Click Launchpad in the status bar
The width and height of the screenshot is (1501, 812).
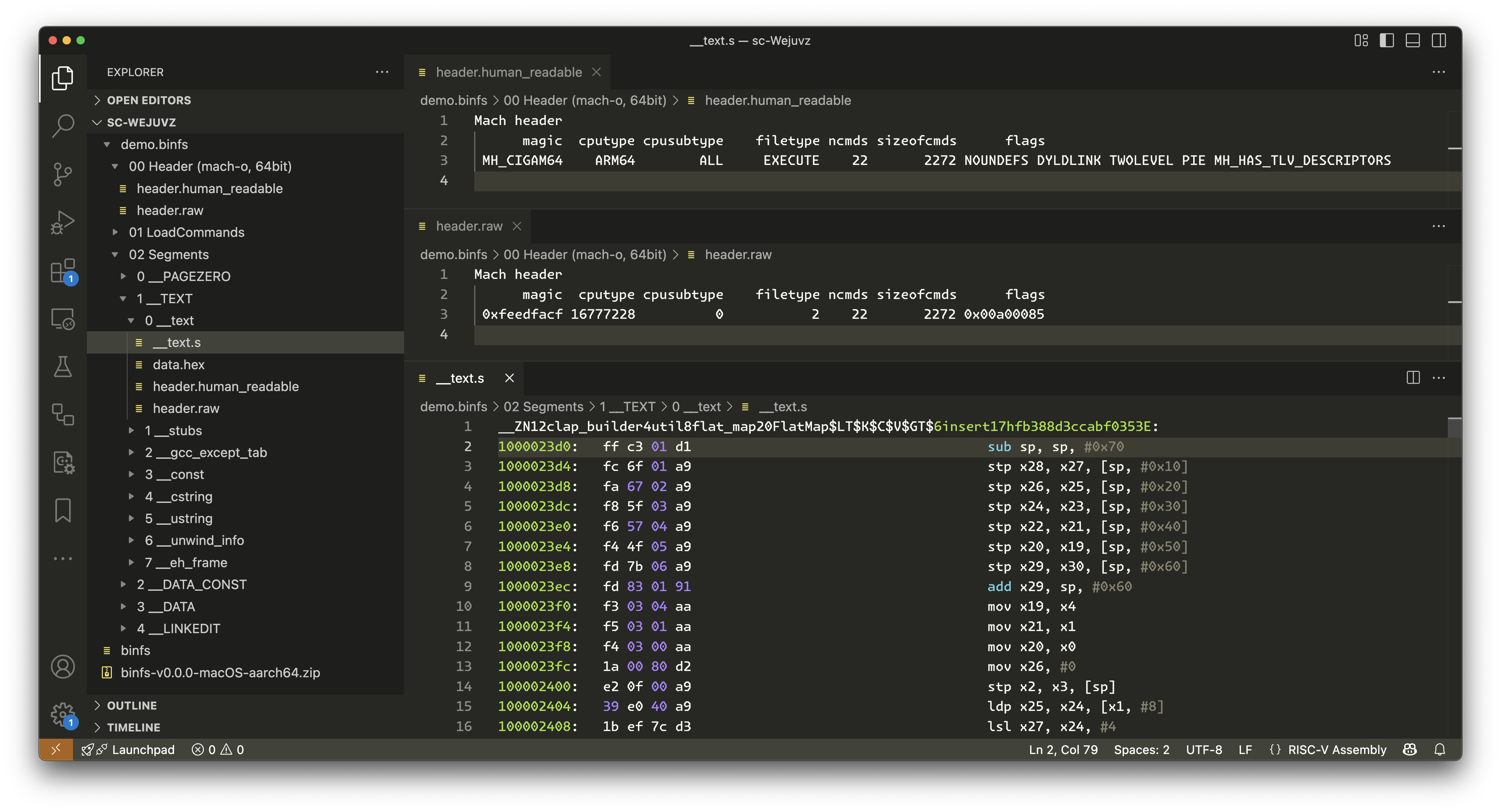tap(128, 750)
